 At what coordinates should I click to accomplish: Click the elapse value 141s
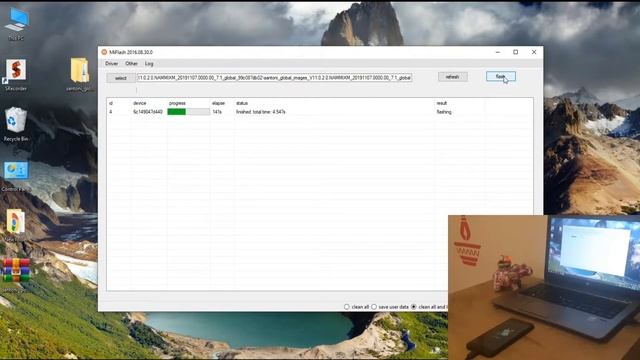[x=217, y=112]
